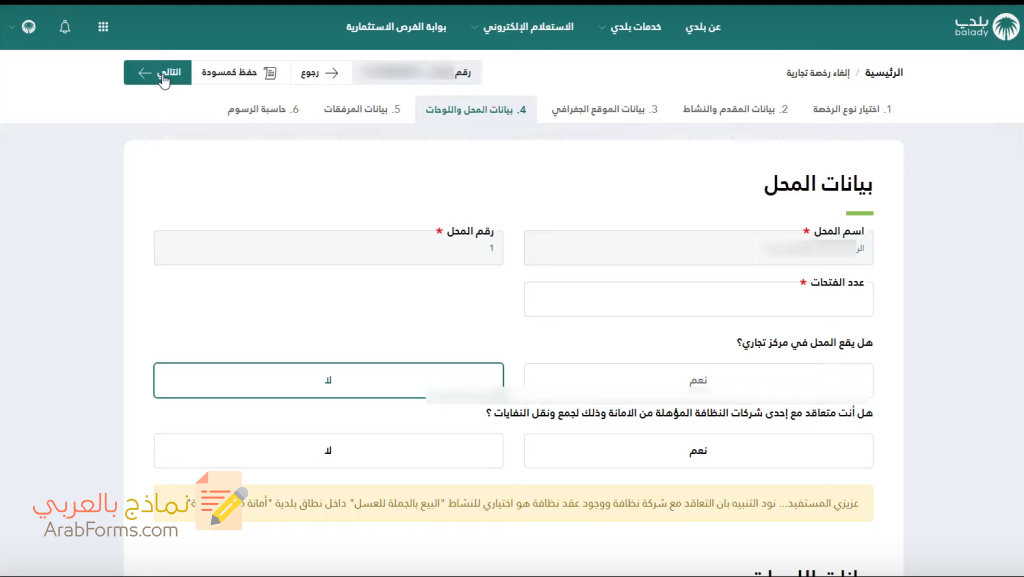This screenshot has height=577, width=1024.
Task: Switch to the بيانات المرفقات step tab
Action: point(360,109)
